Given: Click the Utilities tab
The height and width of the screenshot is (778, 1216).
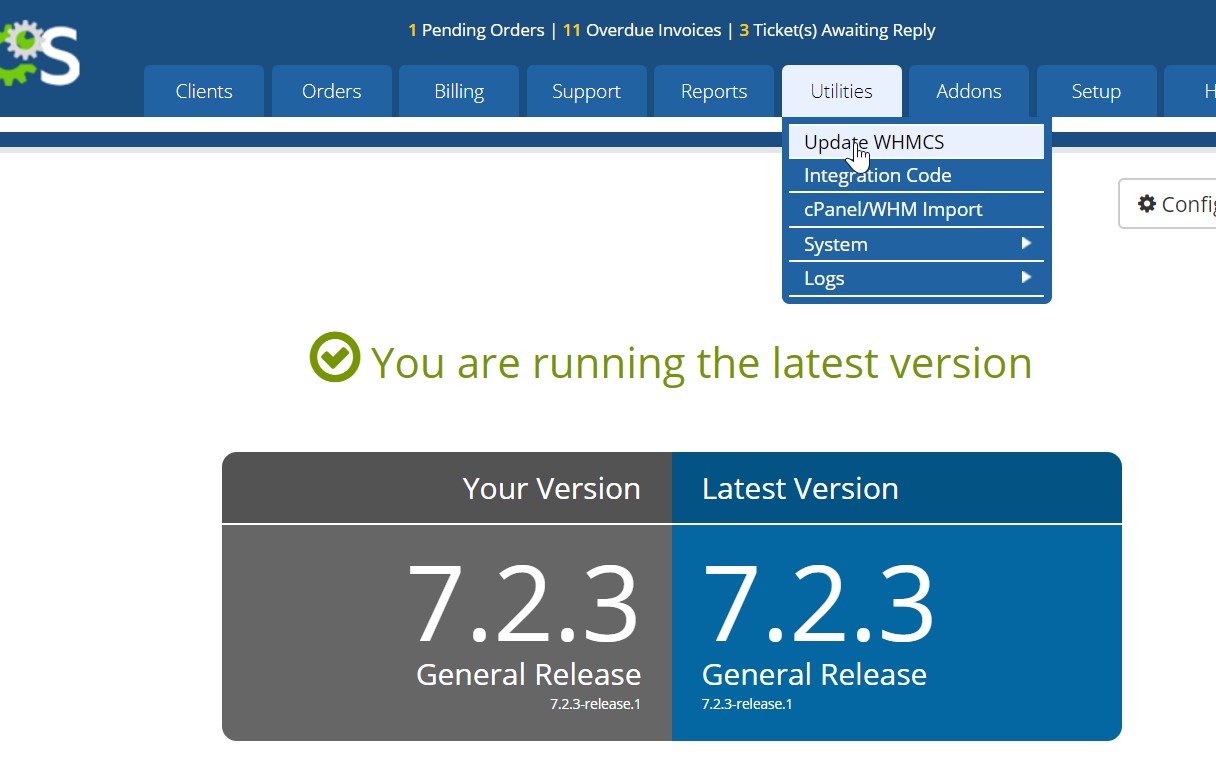Looking at the screenshot, I should click(841, 91).
